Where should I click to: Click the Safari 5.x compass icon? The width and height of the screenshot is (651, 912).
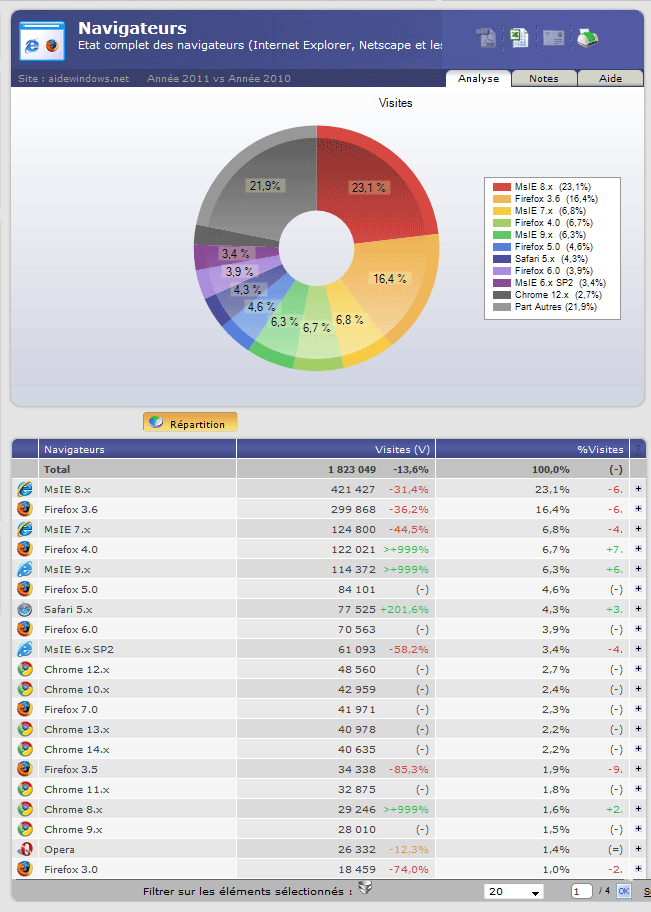coord(24,609)
